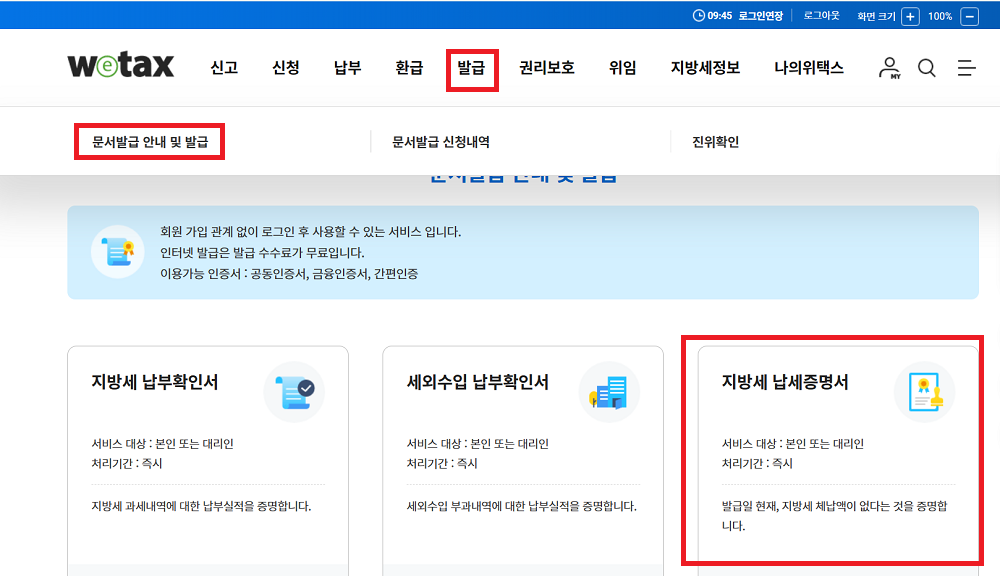Screen dimensions: 1000x576
Task: Click the 화면 크기 plus icon
Action: 908,15
